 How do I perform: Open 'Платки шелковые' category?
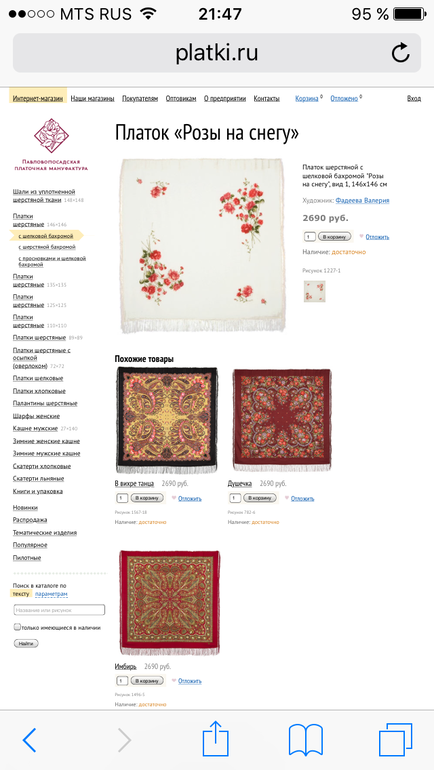tap(38, 378)
